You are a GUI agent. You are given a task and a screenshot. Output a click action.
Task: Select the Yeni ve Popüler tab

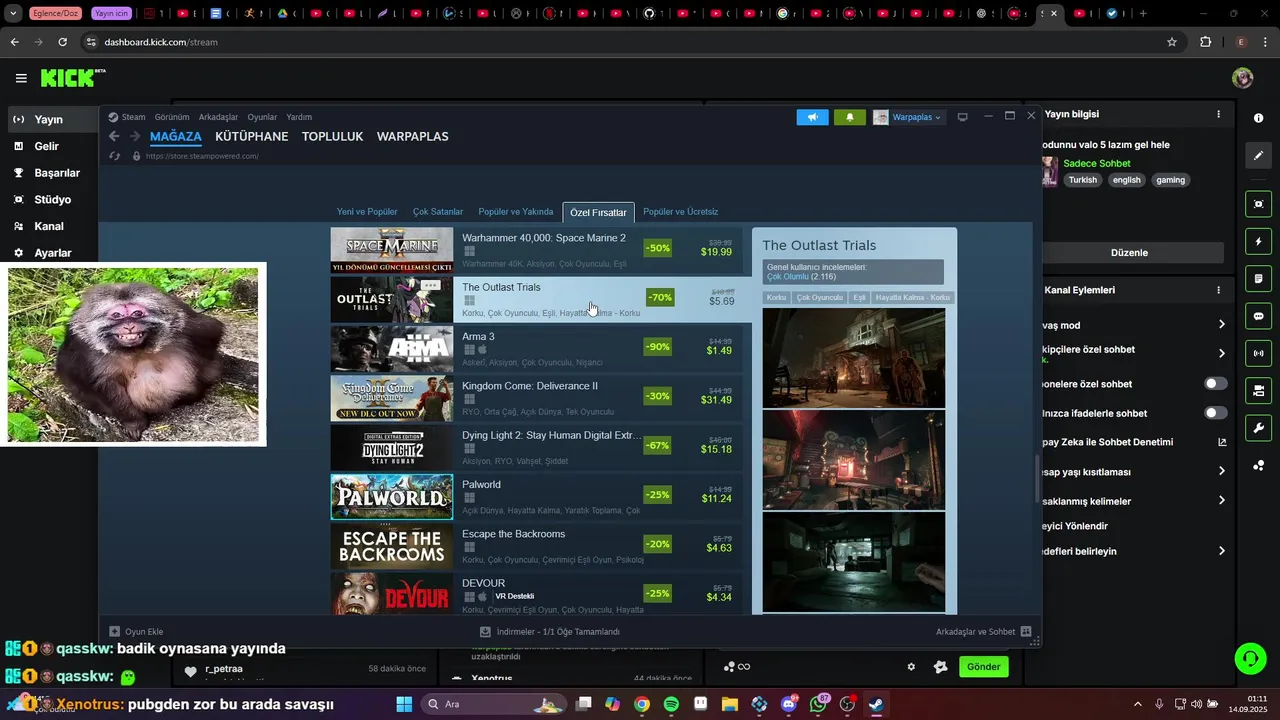click(x=367, y=212)
